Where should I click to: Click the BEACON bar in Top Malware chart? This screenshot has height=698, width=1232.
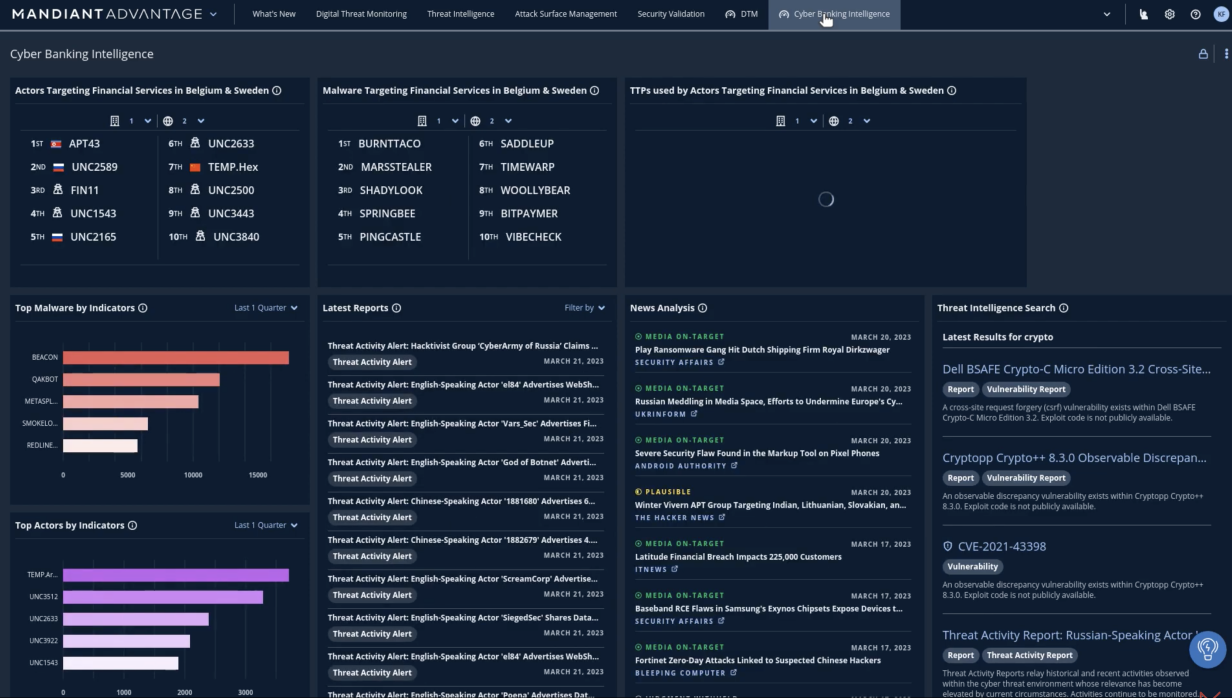(176, 357)
